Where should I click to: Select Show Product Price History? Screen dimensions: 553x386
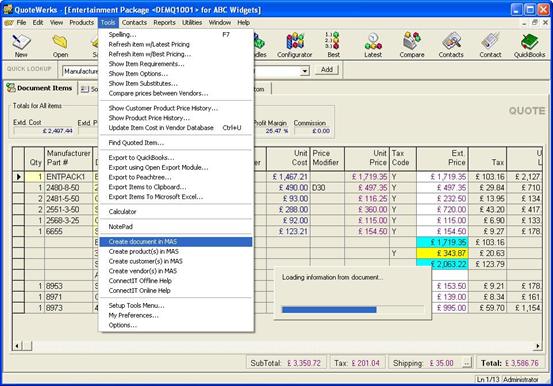(x=176, y=118)
